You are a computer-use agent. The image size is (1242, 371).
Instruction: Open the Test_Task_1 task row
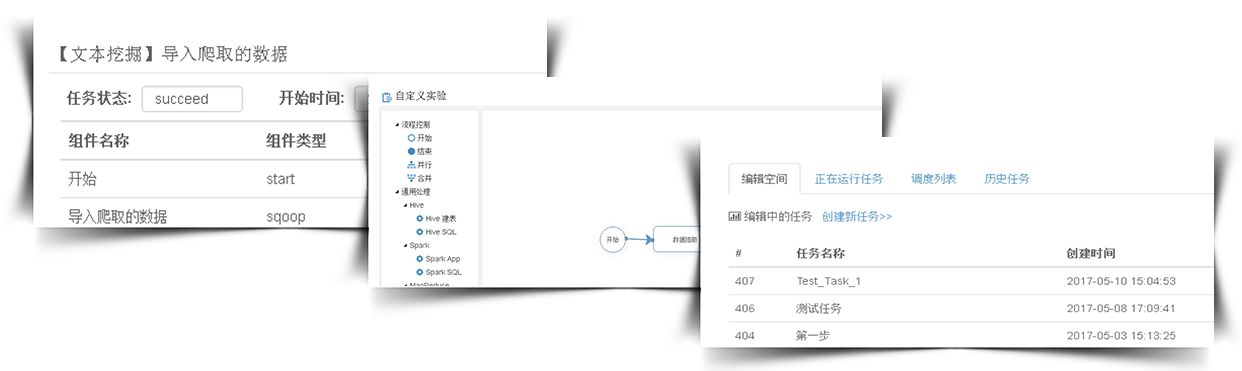[971, 281]
